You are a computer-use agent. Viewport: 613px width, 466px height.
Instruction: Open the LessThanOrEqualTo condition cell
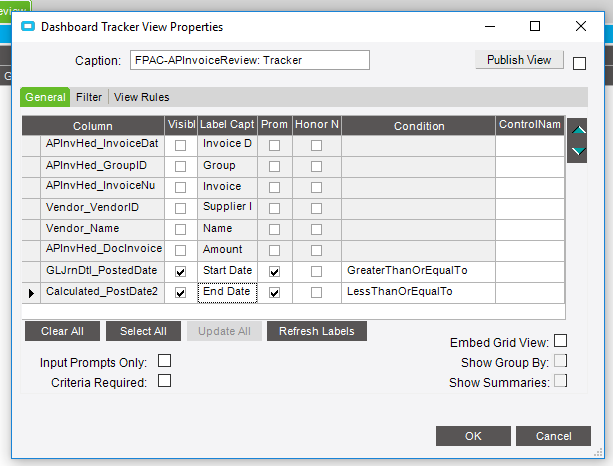(x=418, y=292)
